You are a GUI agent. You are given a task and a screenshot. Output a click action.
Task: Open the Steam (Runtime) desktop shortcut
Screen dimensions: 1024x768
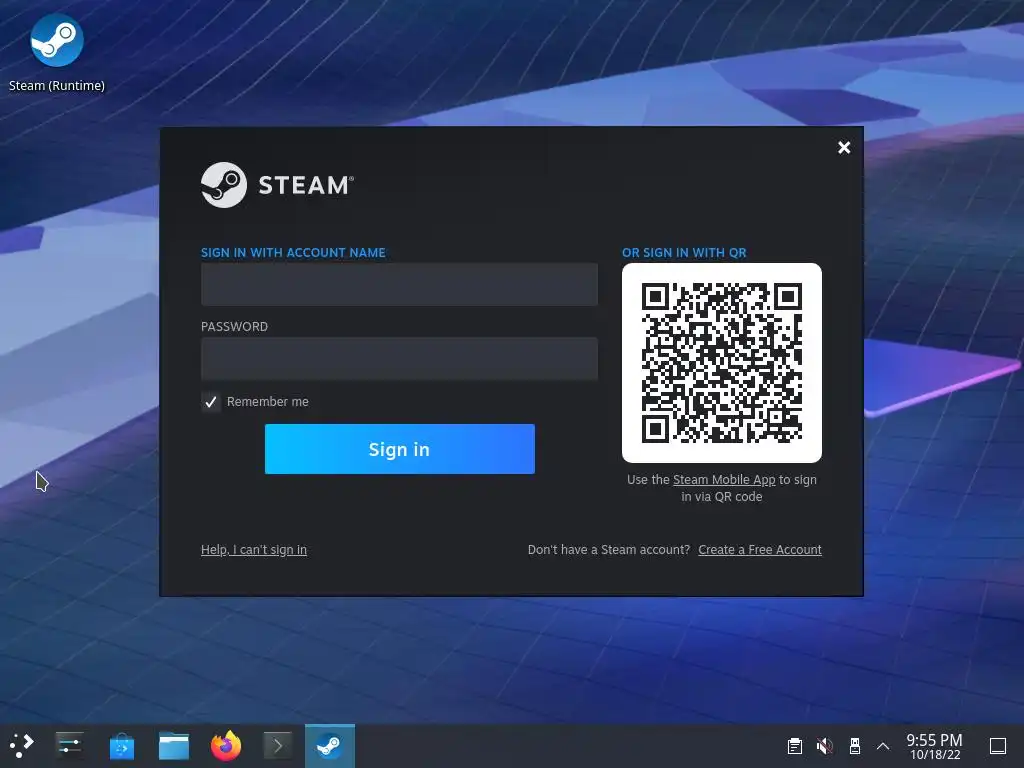pos(57,52)
